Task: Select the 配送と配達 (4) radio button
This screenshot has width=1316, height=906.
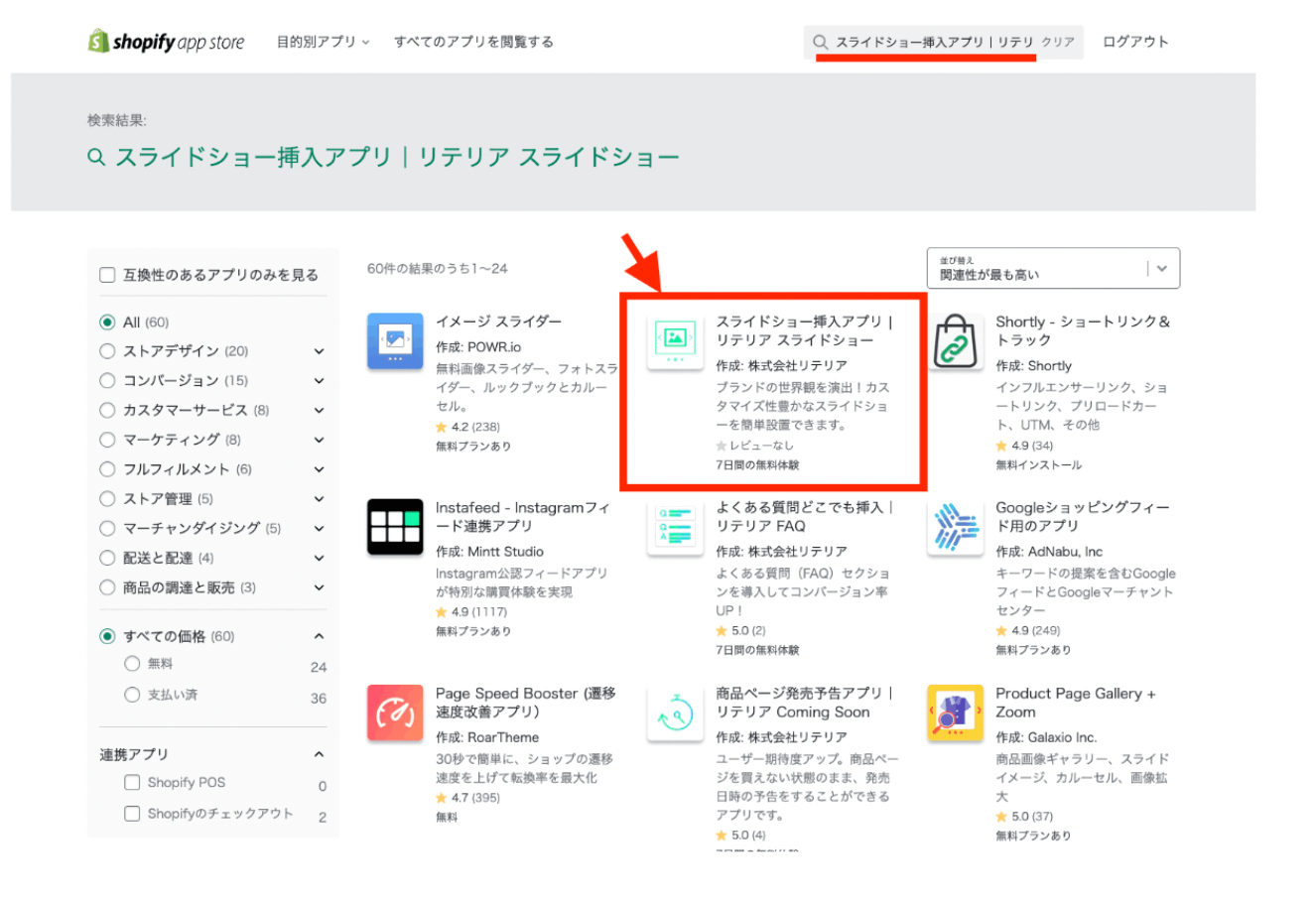Action: pos(107,558)
